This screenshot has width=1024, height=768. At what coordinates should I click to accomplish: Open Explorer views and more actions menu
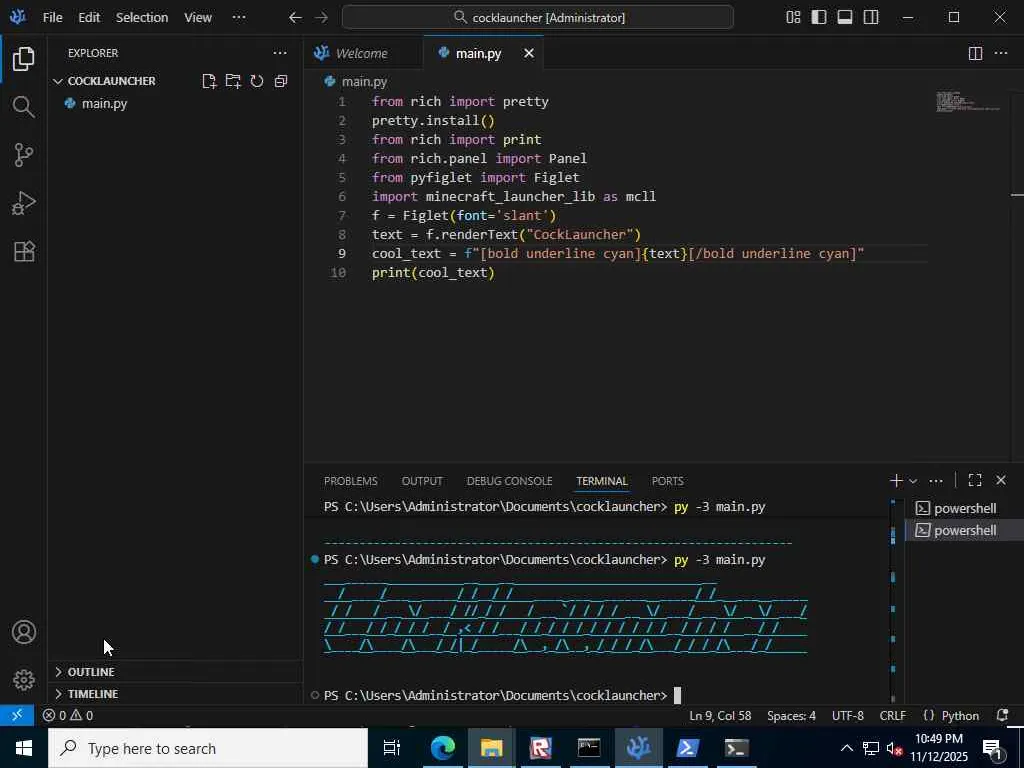(280, 53)
